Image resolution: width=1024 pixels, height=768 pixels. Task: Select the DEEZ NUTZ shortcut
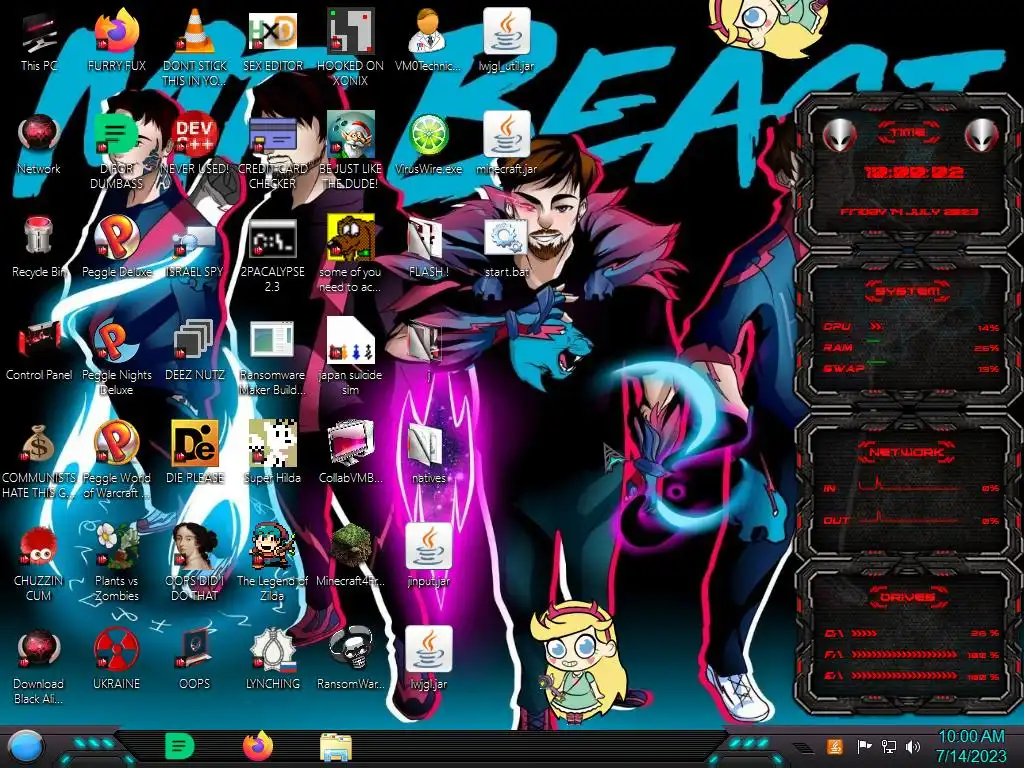(195, 351)
